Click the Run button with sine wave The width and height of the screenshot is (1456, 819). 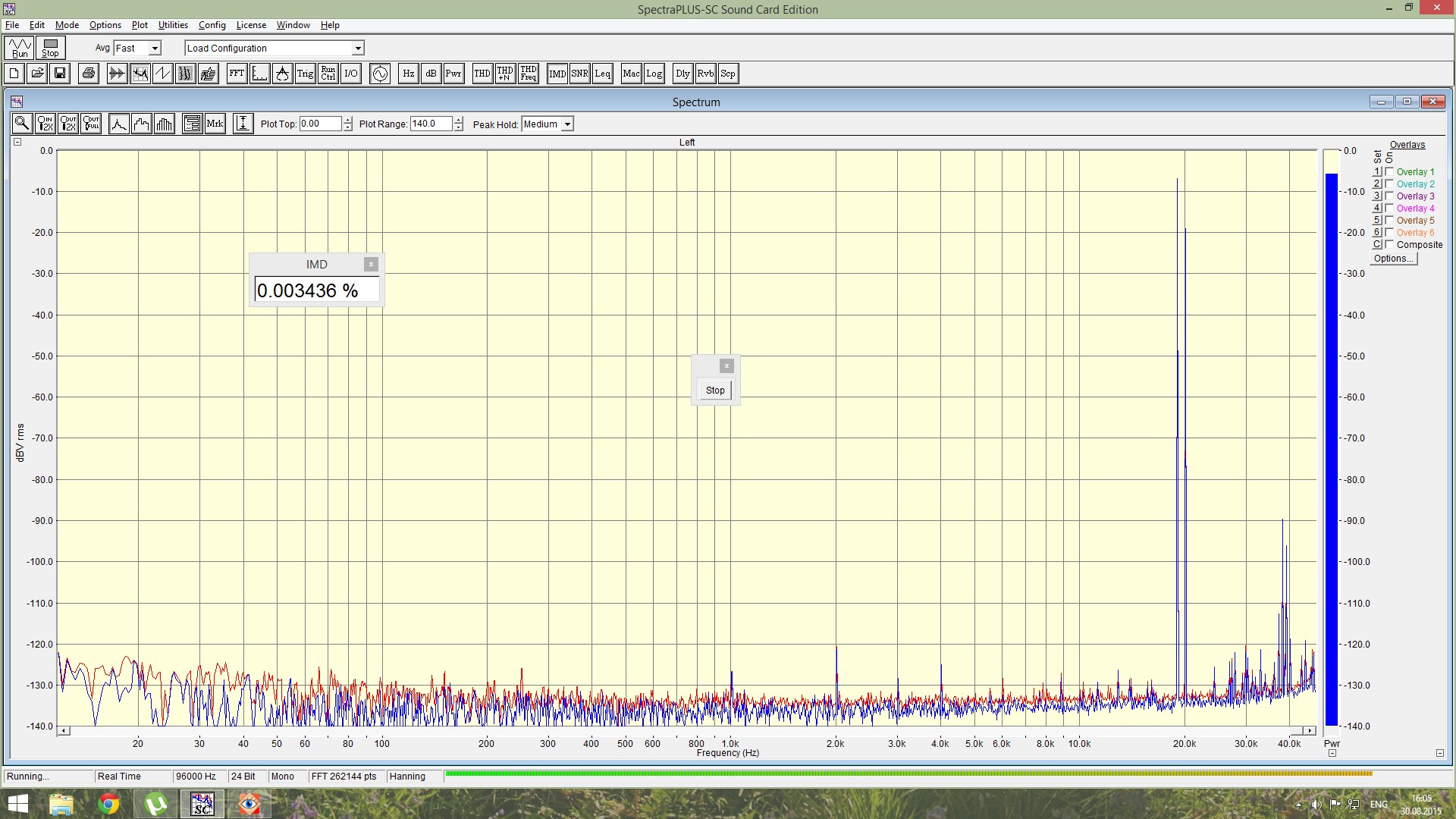coord(20,48)
